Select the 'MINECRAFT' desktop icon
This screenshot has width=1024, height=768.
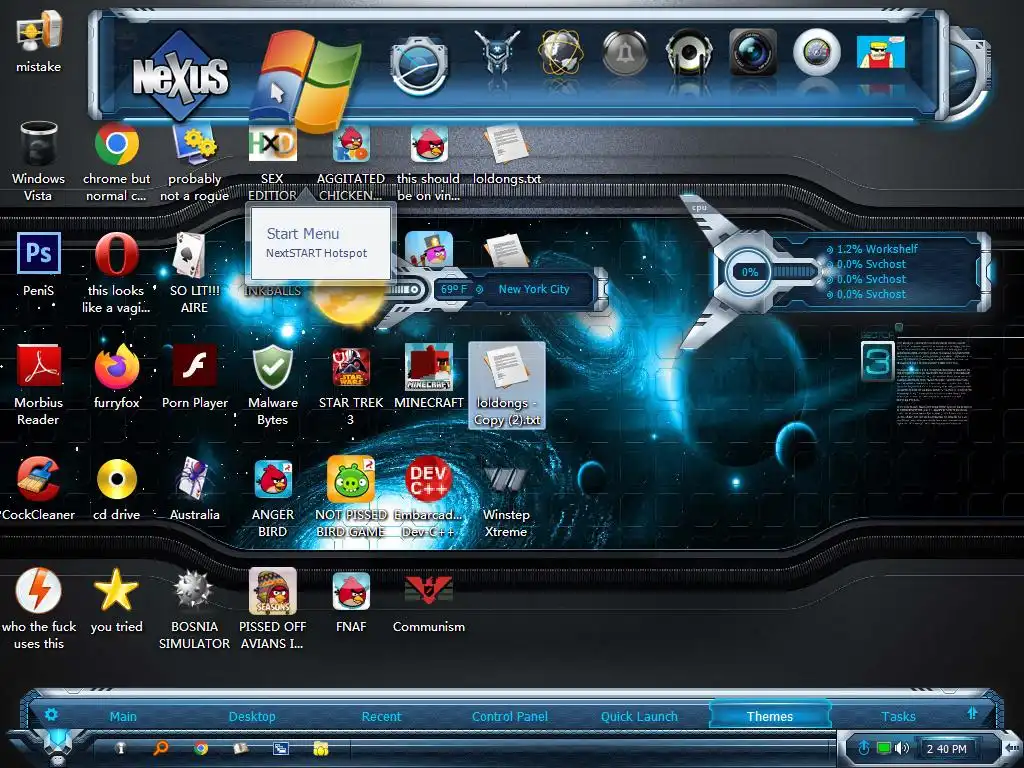point(428,377)
